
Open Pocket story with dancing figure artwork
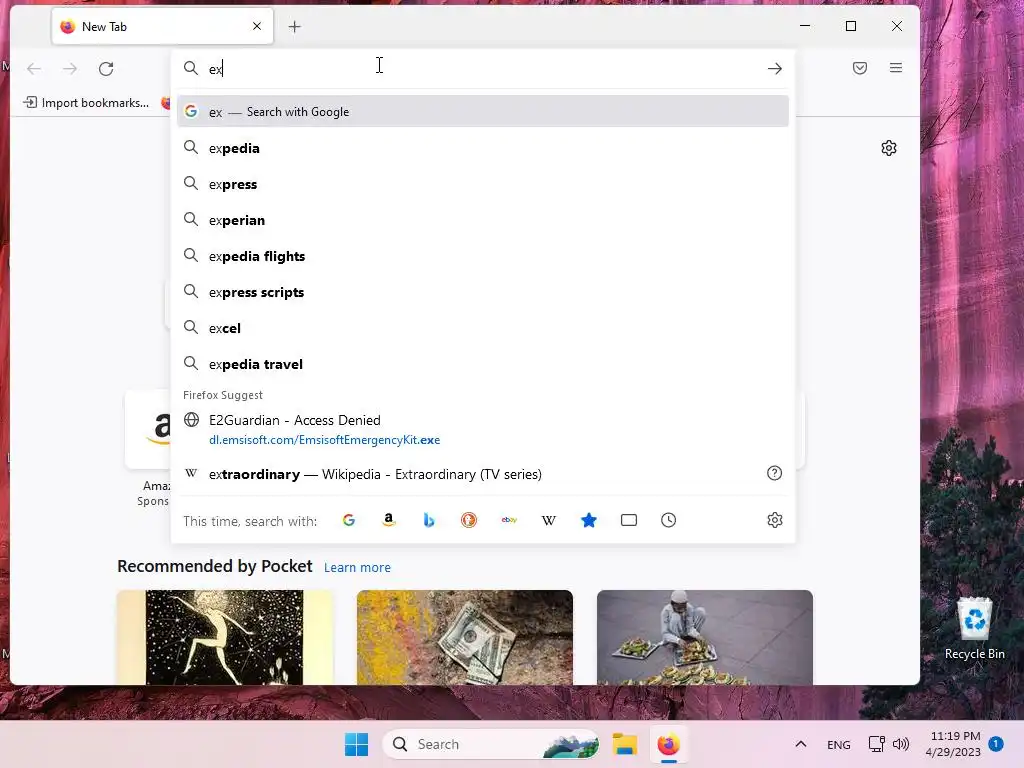coord(225,637)
